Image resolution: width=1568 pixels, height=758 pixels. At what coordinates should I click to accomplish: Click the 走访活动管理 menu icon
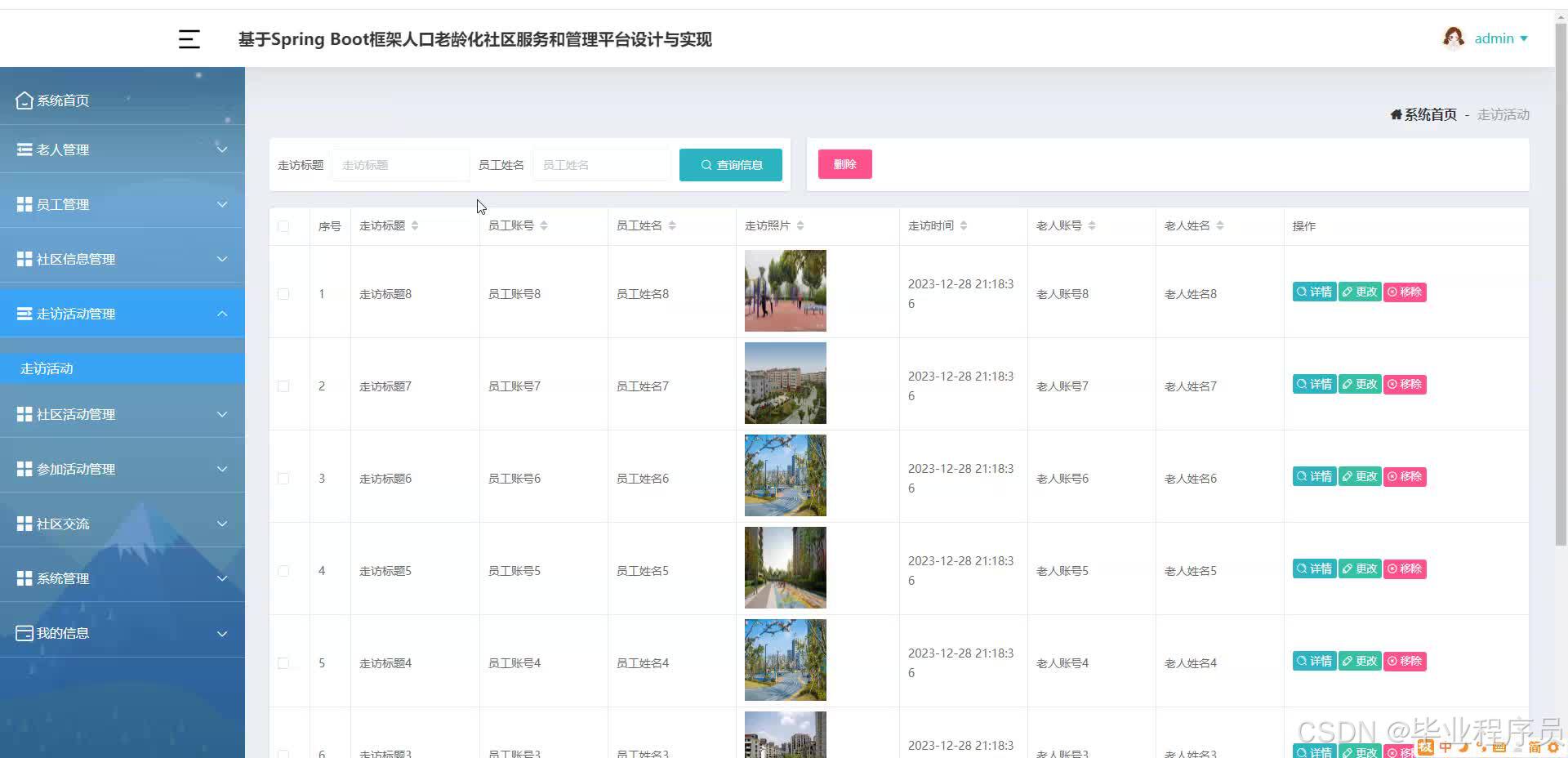[x=24, y=314]
